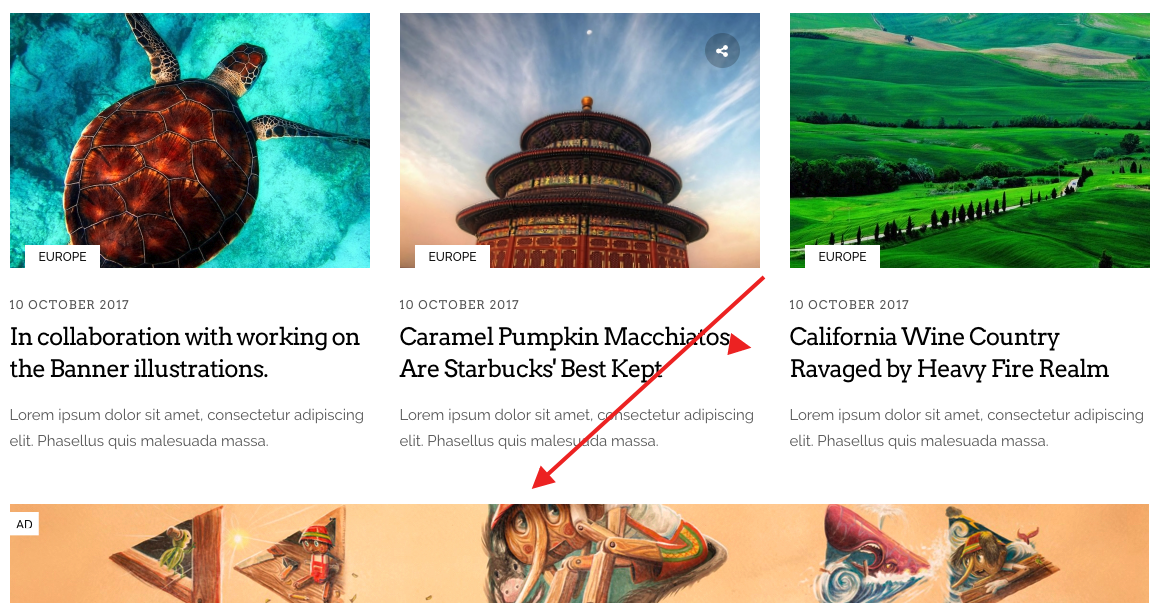Open the sea turtle article thumbnail
1161x613 pixels.
coord(190,140)
